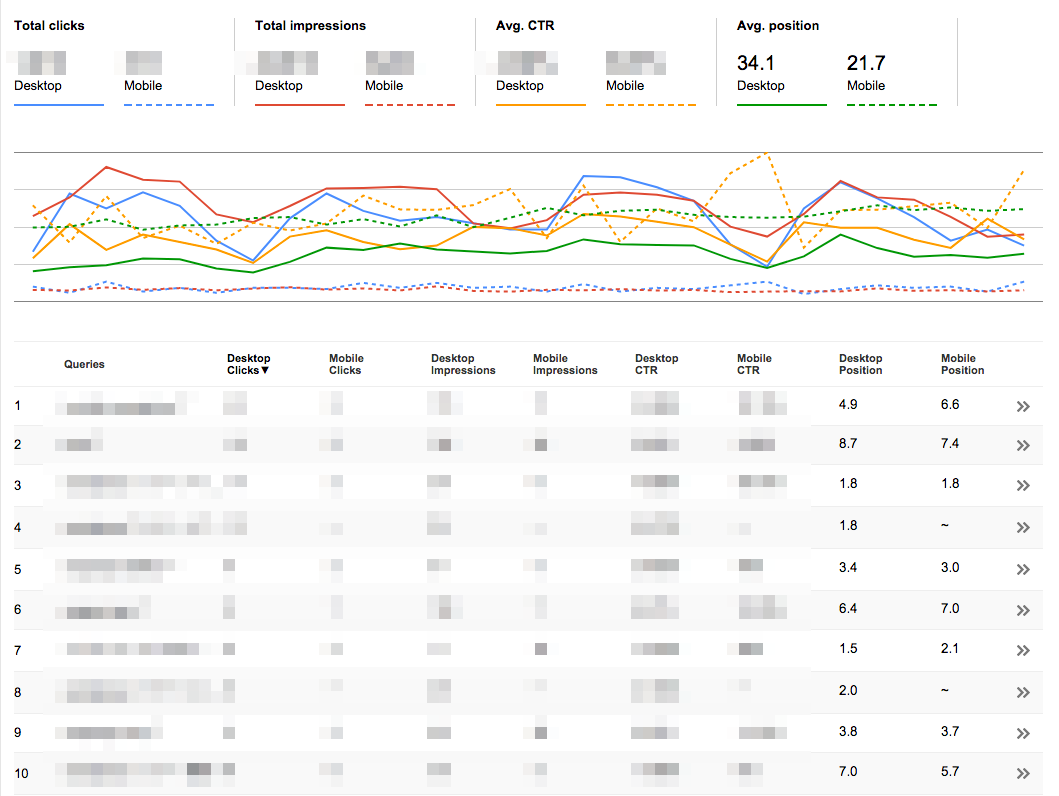Expand details for query row 5
Image resolution: width=1059 pixels, height=796 pixels.
point(1023,569)
